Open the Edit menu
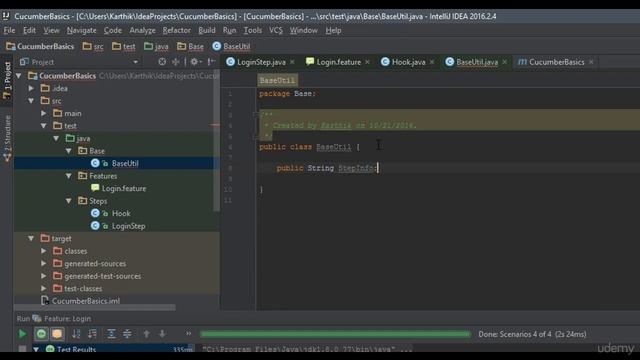This screenshot has height=360, width=640. coord(29,30)
